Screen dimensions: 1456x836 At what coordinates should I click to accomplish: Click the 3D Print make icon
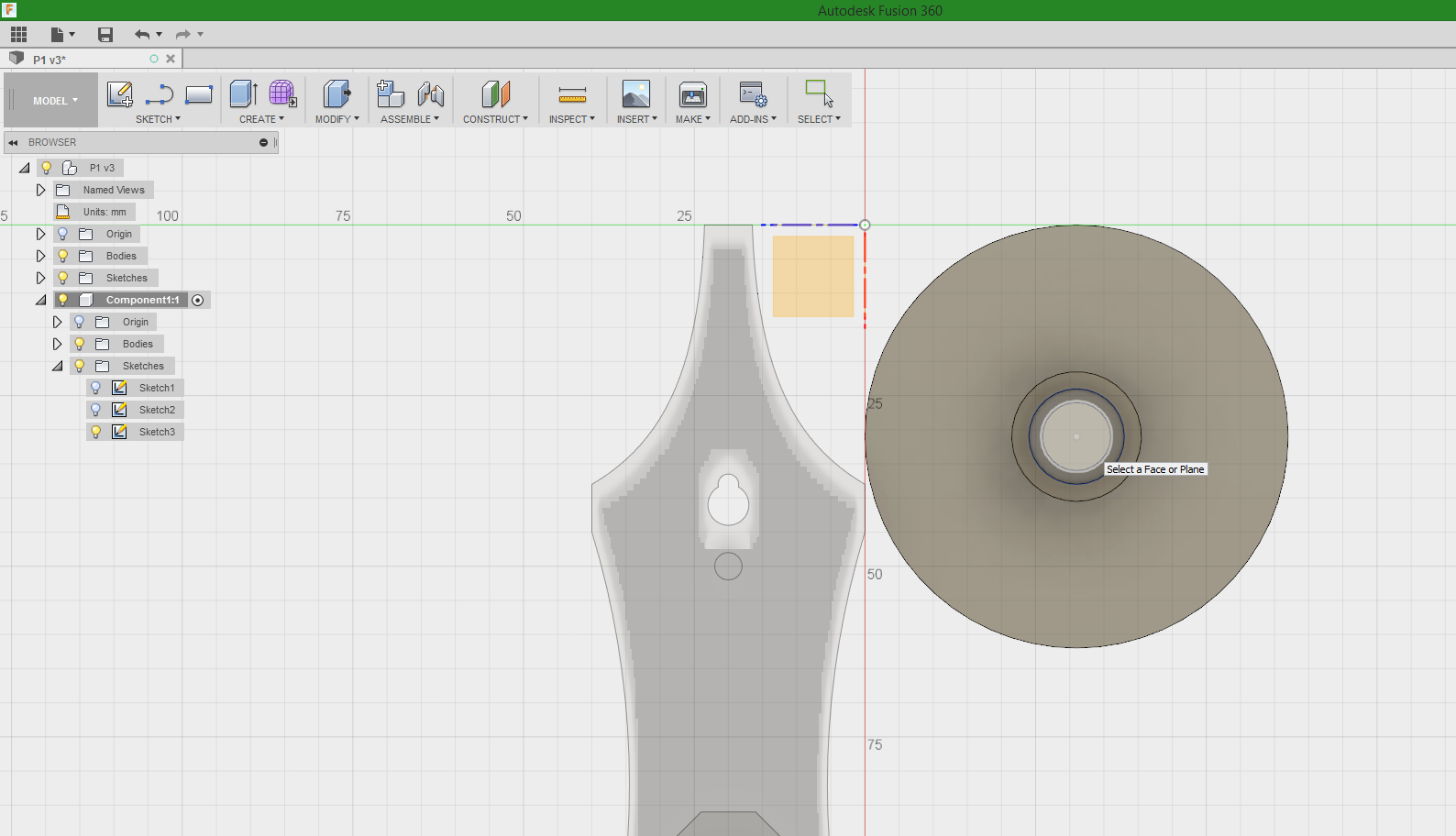pyautogui.click(x=693, y=93)
